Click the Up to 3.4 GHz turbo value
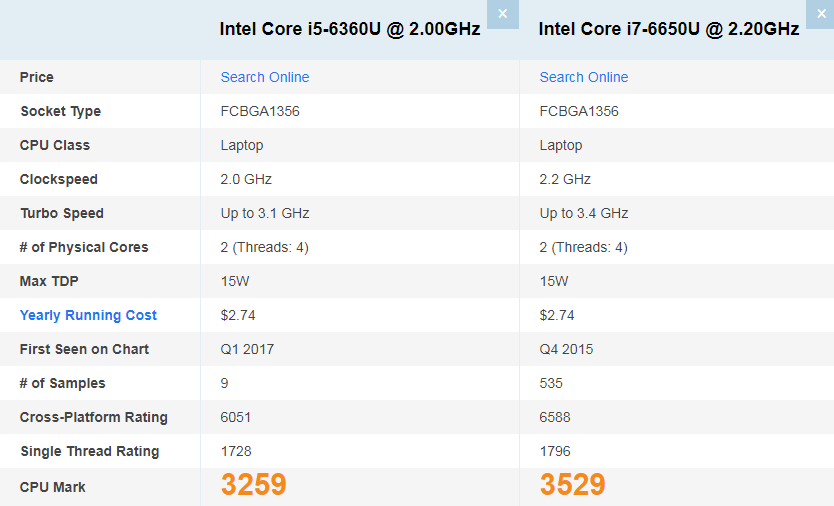834x506 pixels. [x=584, y=213]
